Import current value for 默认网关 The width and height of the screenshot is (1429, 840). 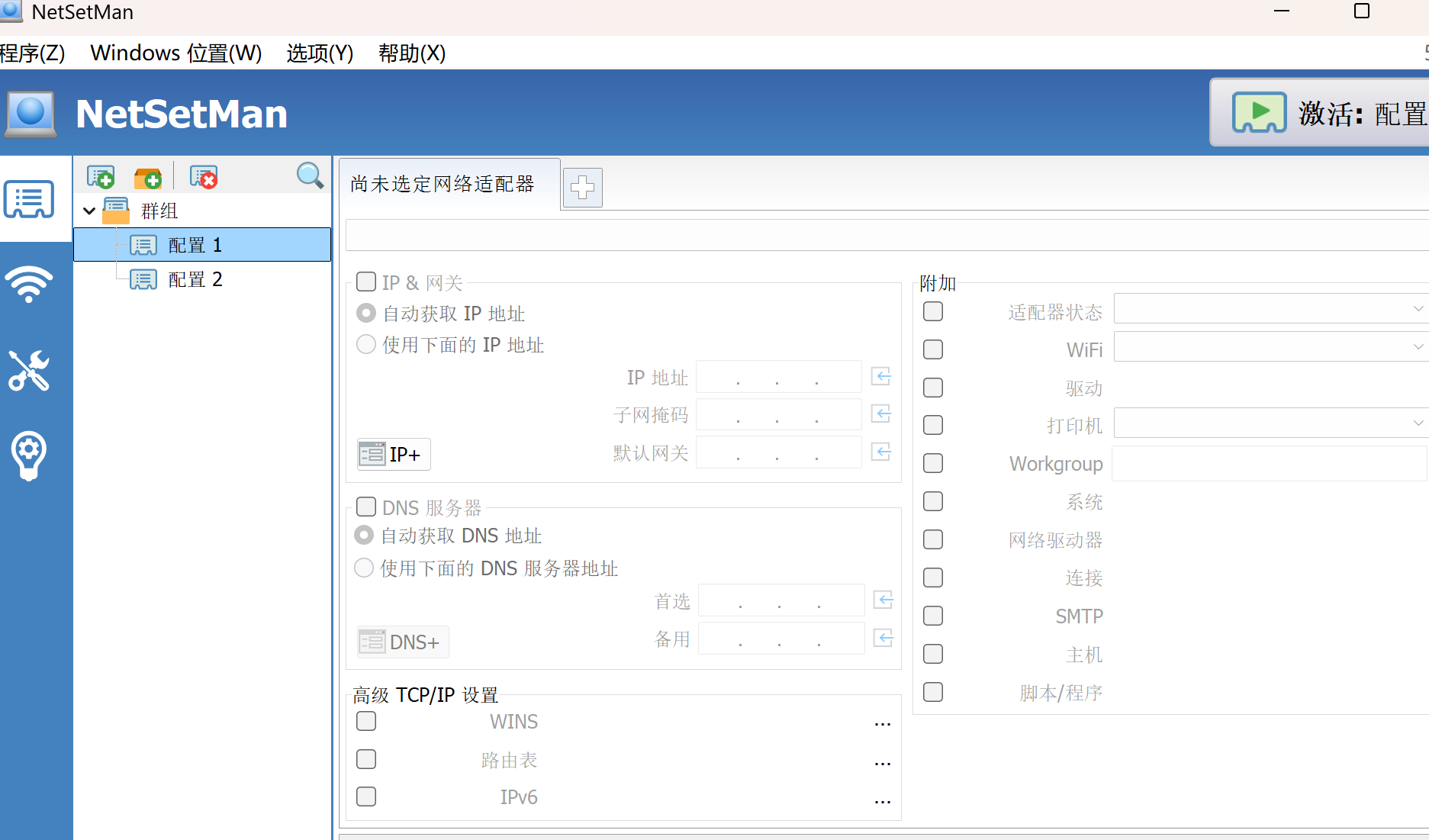pos(881,452)
